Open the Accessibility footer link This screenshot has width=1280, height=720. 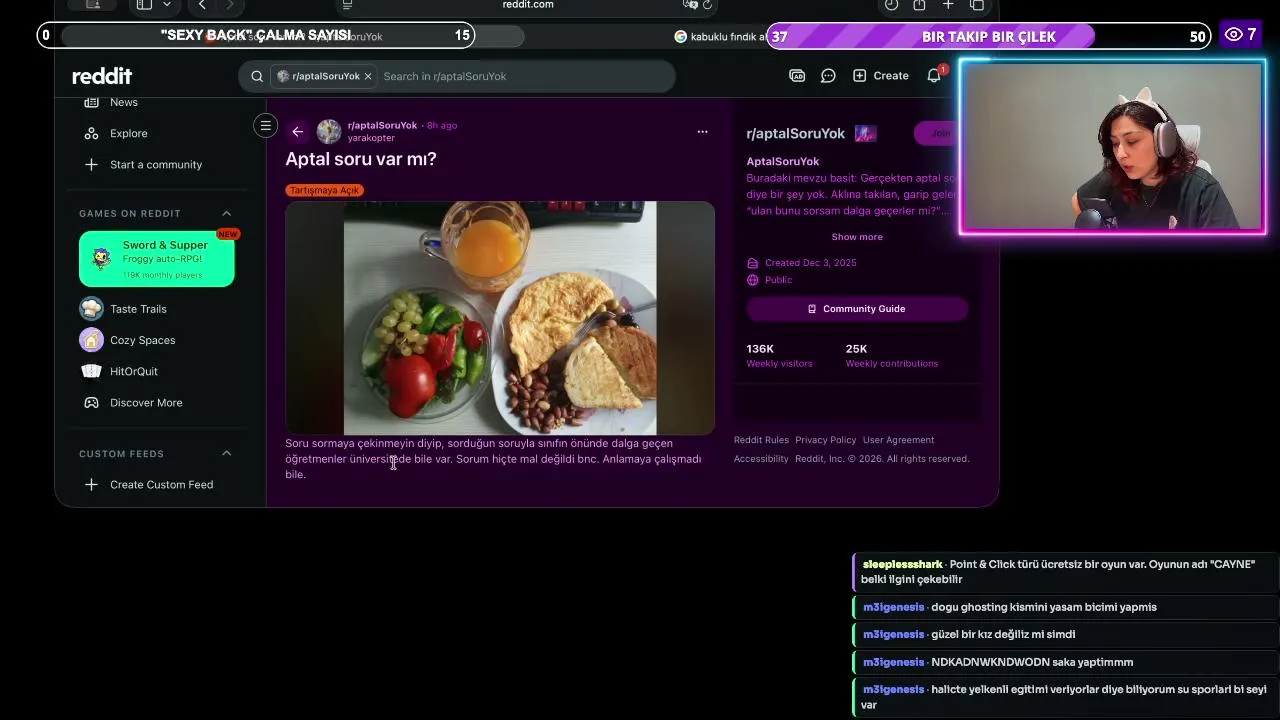pos(761,459)
